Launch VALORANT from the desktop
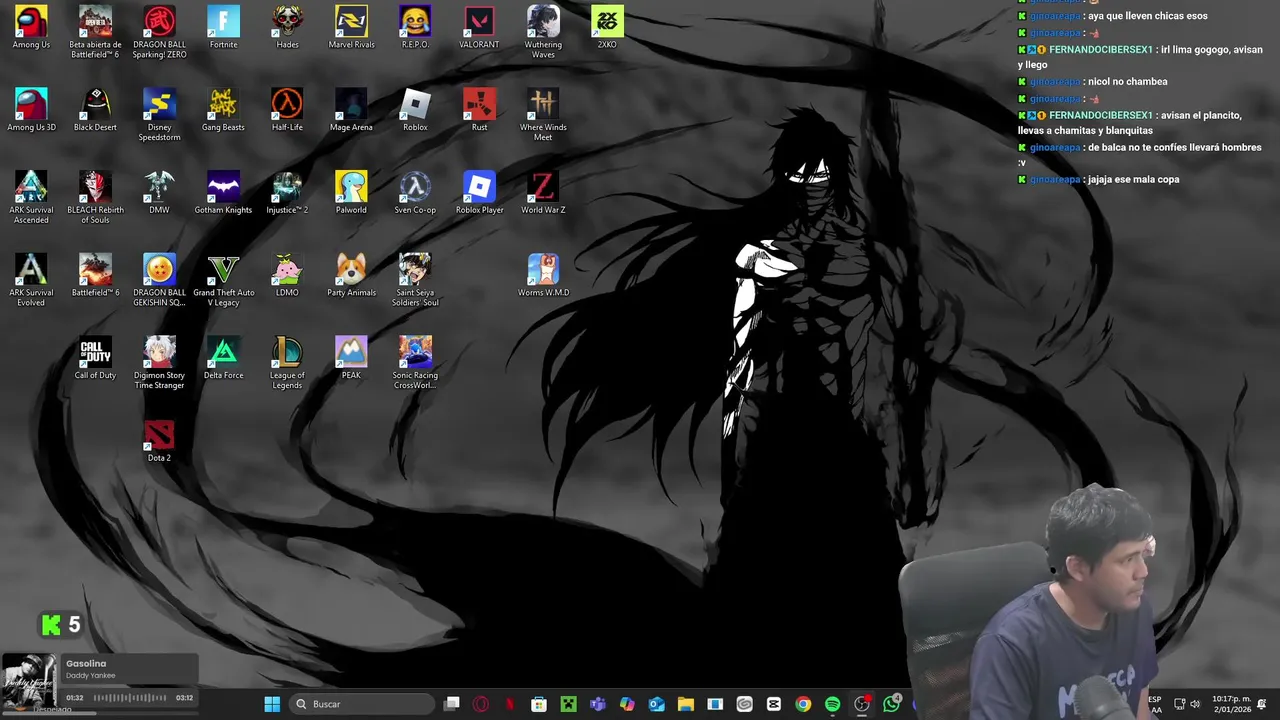1280x720 pixels. pyautogui.click(x=479, y=28)
